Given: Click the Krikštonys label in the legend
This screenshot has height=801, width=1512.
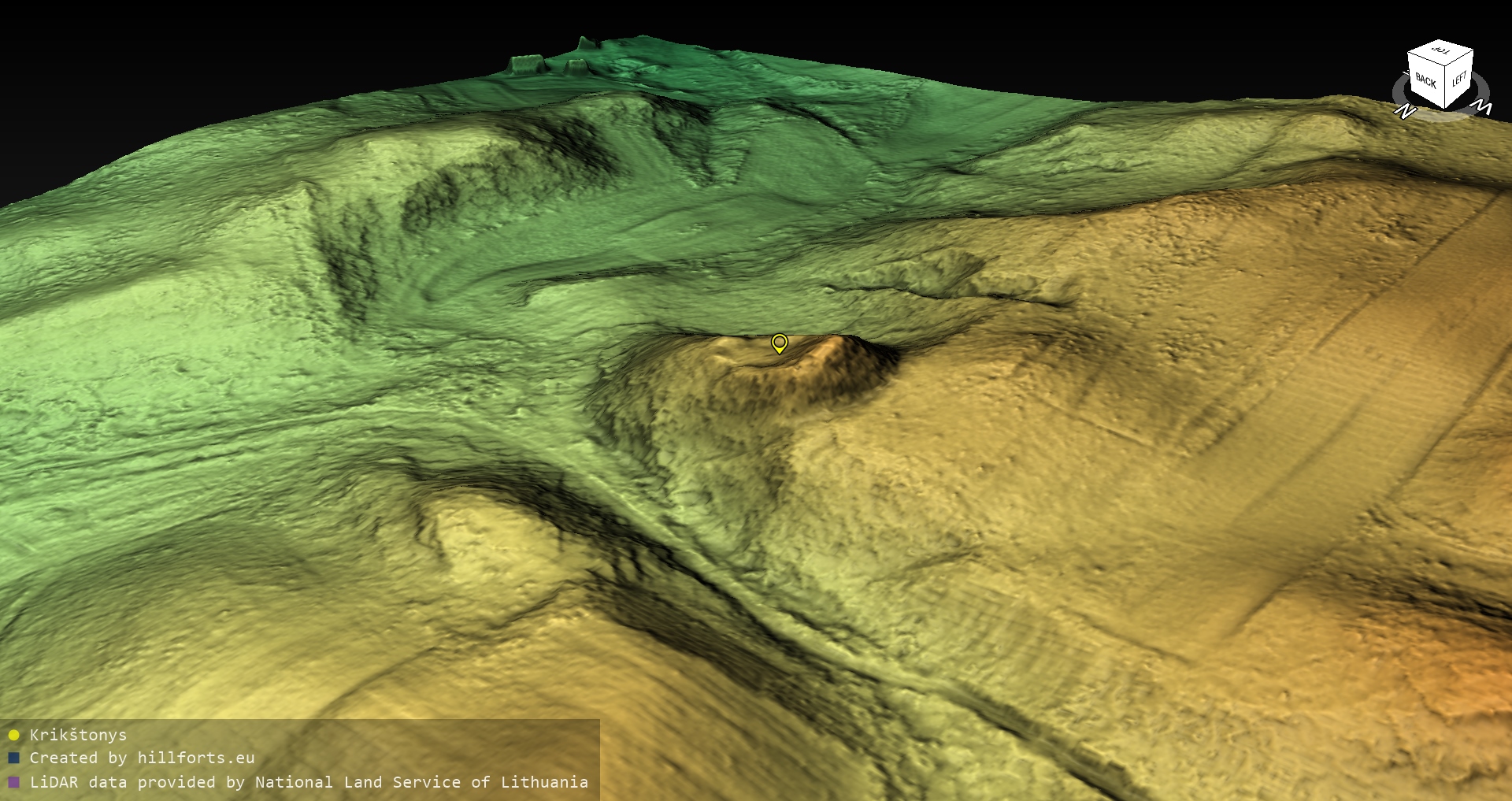Looking at the screenshot, I should tap(78, 736).
